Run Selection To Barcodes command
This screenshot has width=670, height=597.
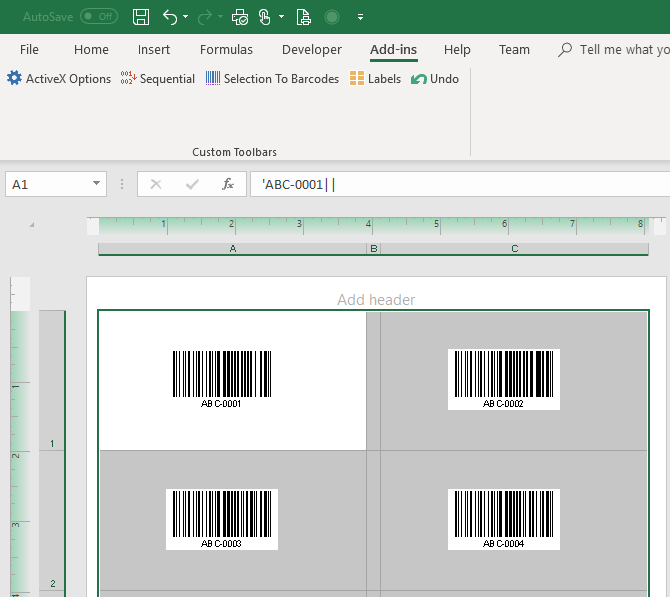pos(272,79)
